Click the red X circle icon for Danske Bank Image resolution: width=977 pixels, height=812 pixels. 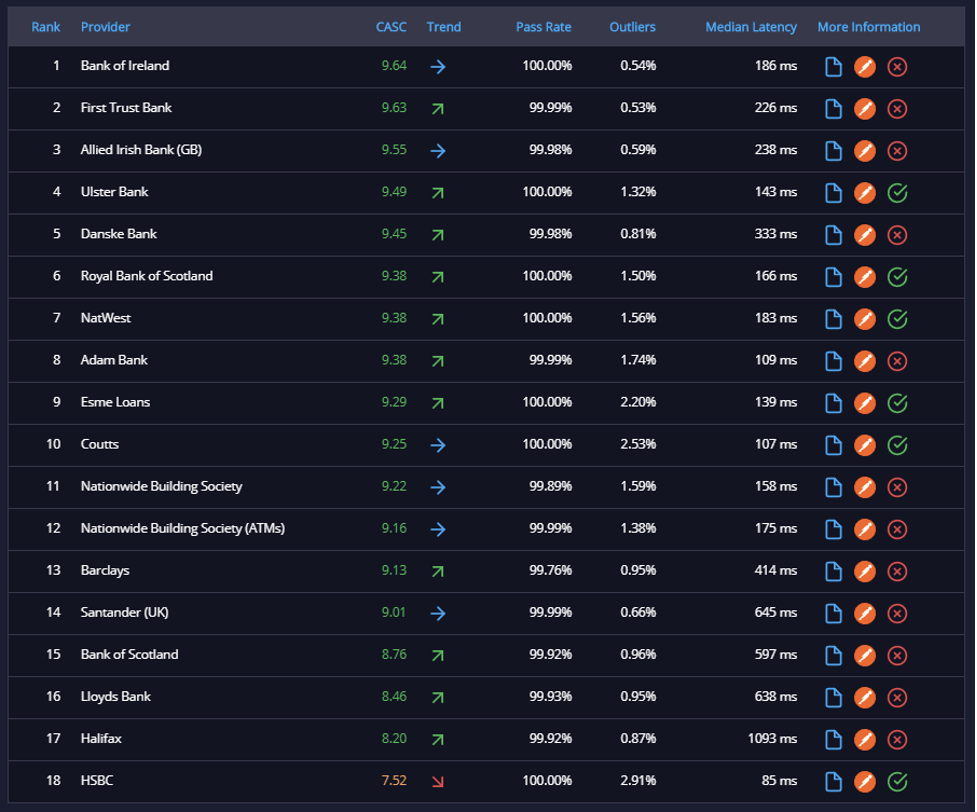click(897, 235)
